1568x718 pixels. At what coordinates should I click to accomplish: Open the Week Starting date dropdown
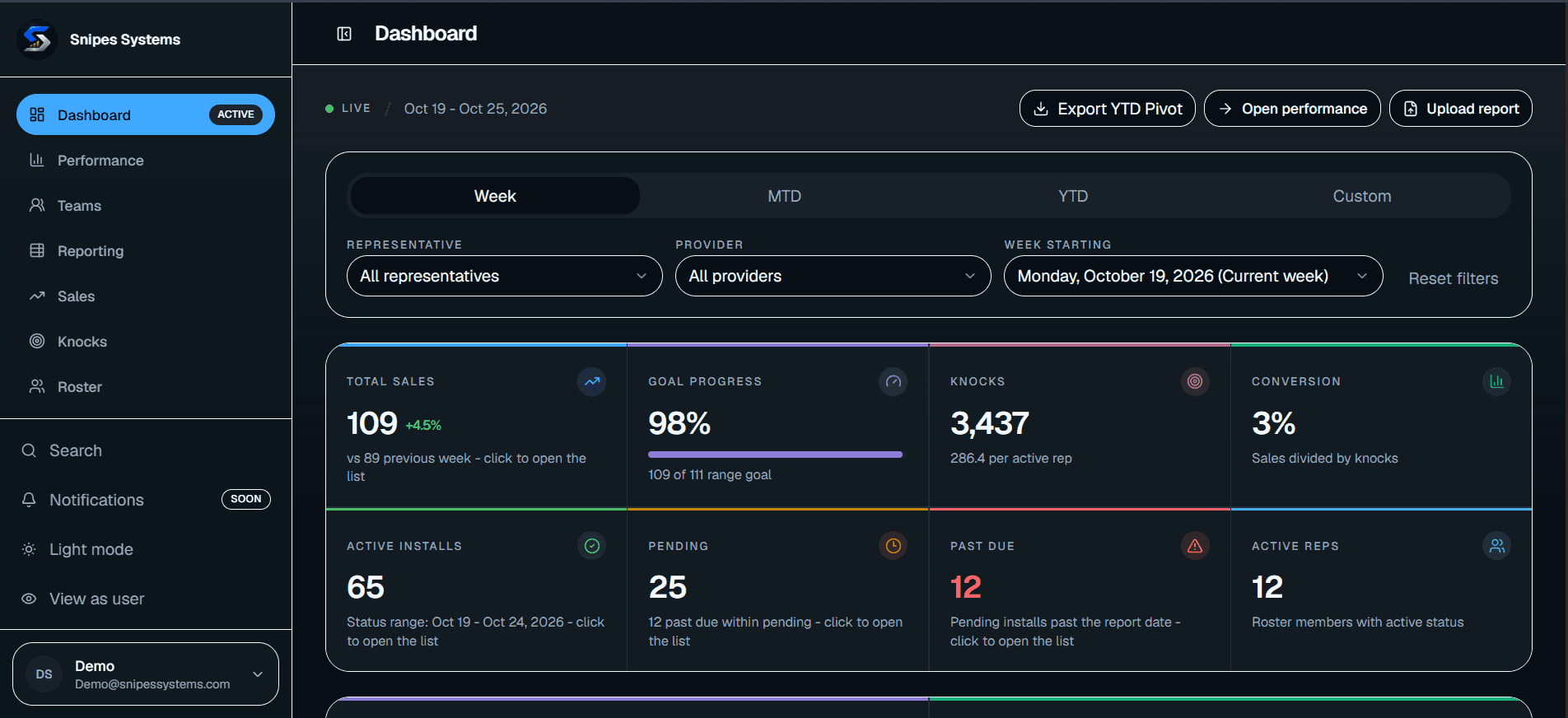coord(1193,276)
